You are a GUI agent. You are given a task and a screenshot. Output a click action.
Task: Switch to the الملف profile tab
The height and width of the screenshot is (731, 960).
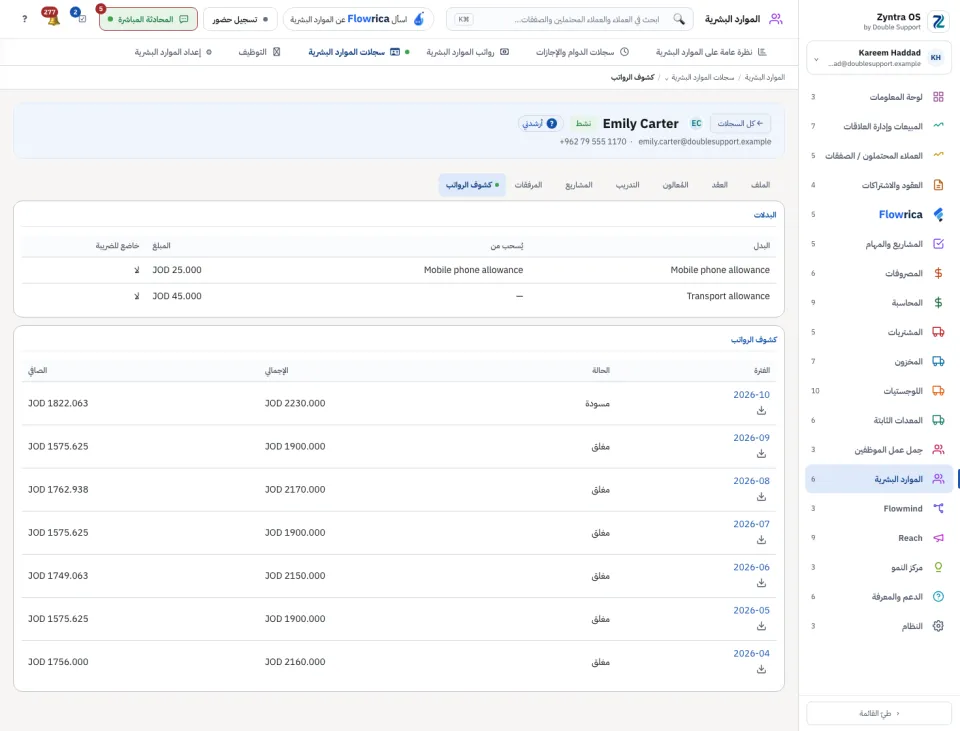[760, 185]
